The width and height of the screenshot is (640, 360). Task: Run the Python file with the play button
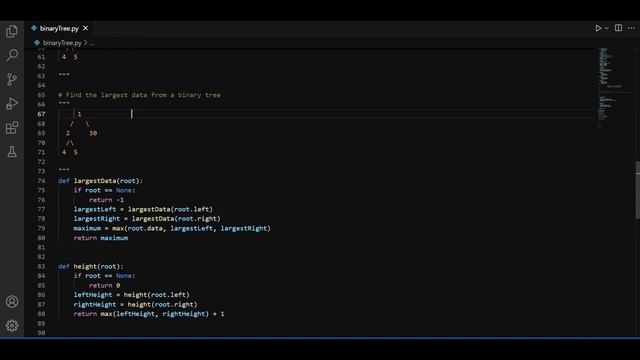click(x=598, y=28)
